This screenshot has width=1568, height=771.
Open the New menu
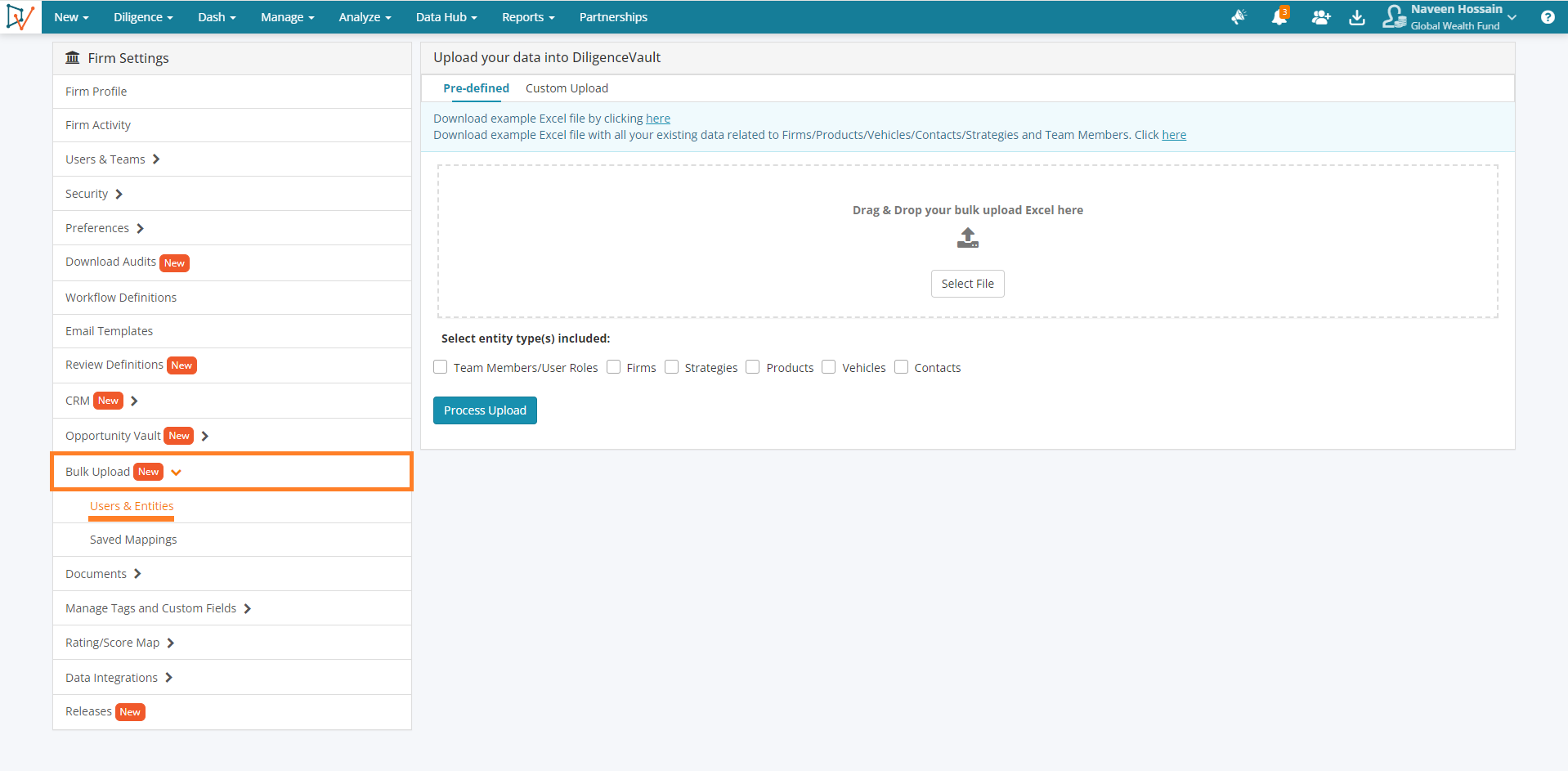coord(71,17)
